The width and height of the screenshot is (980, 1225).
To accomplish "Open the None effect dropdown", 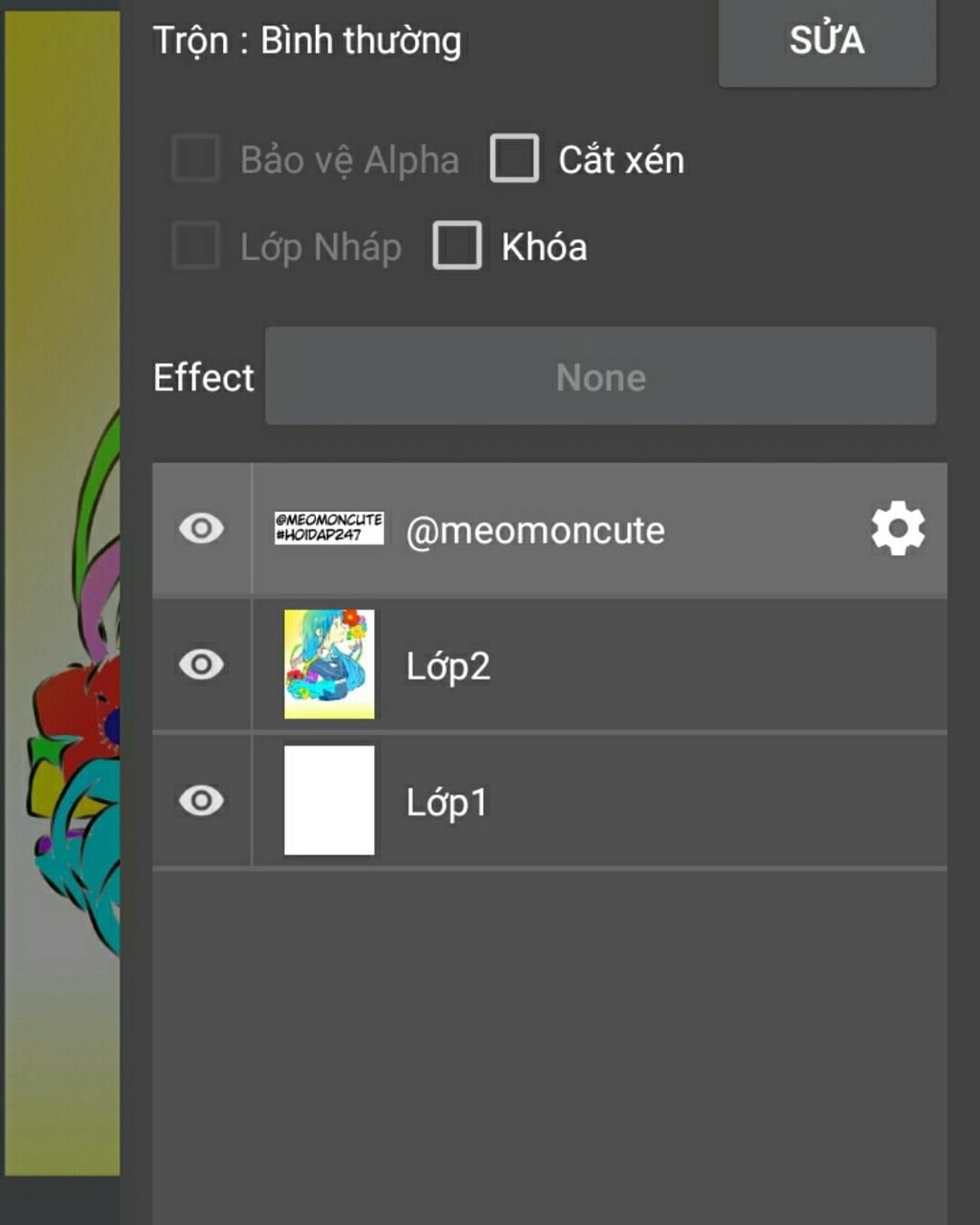I will [x=600, y=376].
